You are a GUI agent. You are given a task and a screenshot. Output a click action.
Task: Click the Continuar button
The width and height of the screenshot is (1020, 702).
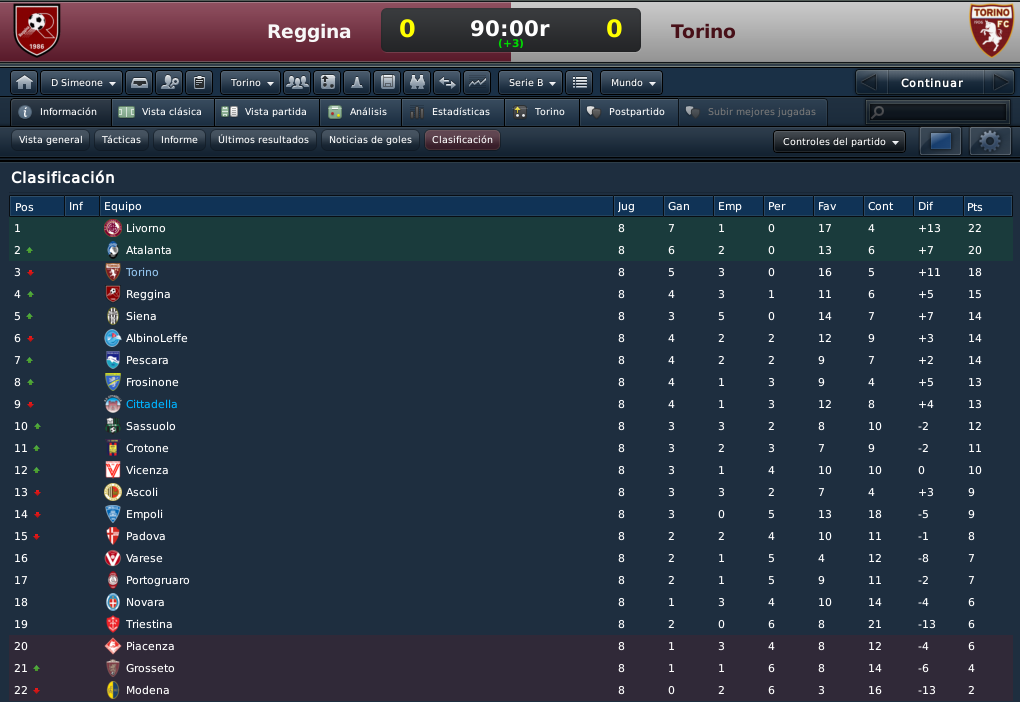(x=932, y=83)
